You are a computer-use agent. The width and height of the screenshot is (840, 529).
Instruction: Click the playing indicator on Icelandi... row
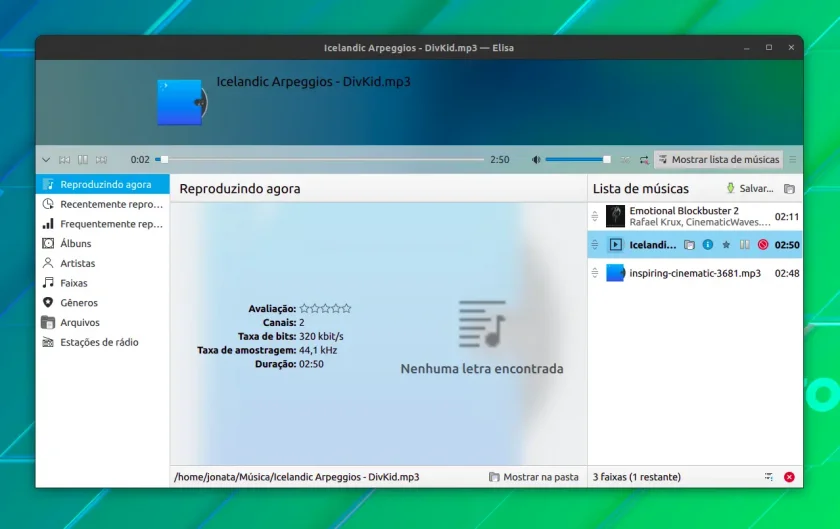tap(616, 245)
